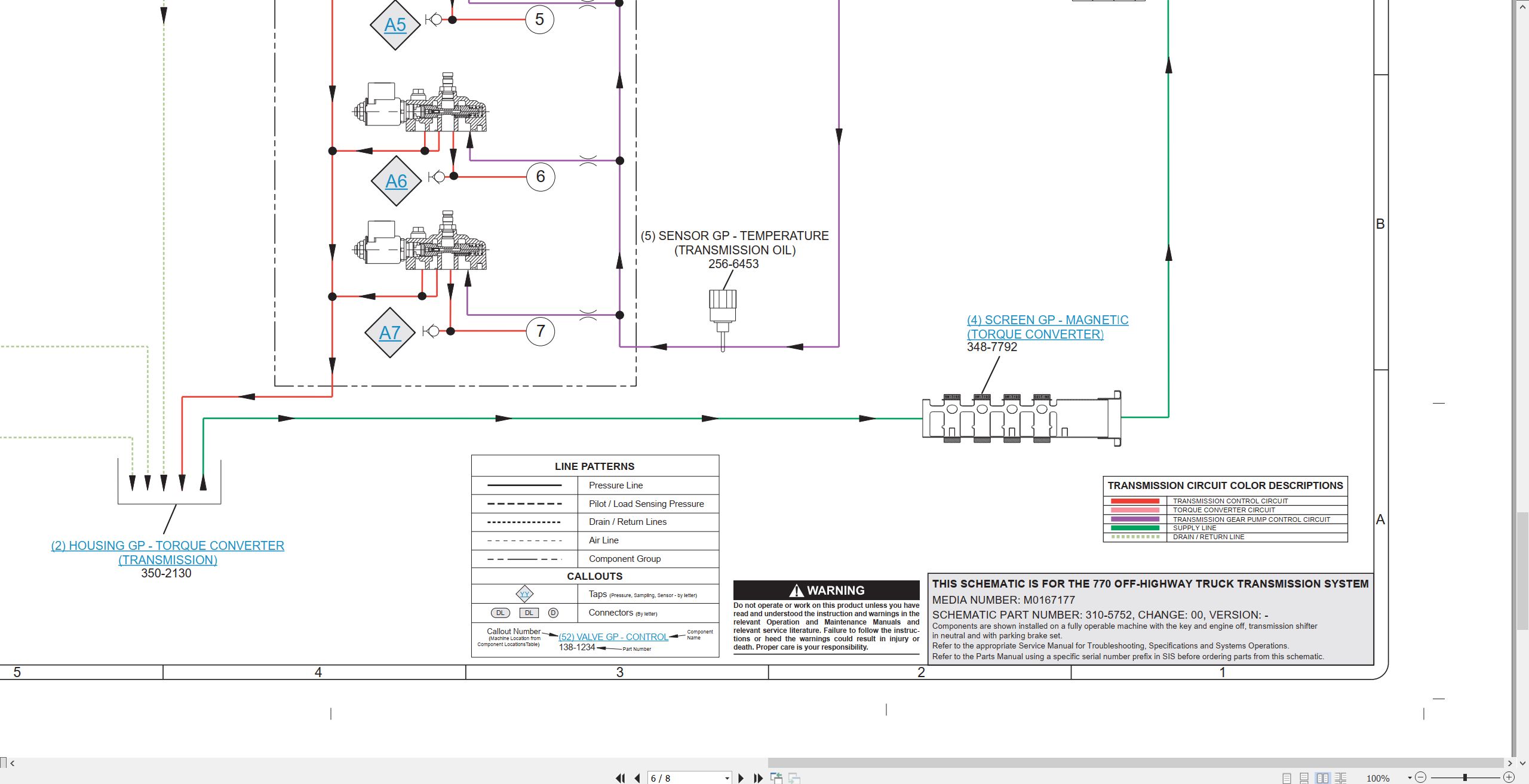Click the grid row label B
The image size is (1529, 784).
click(1380, 224)
